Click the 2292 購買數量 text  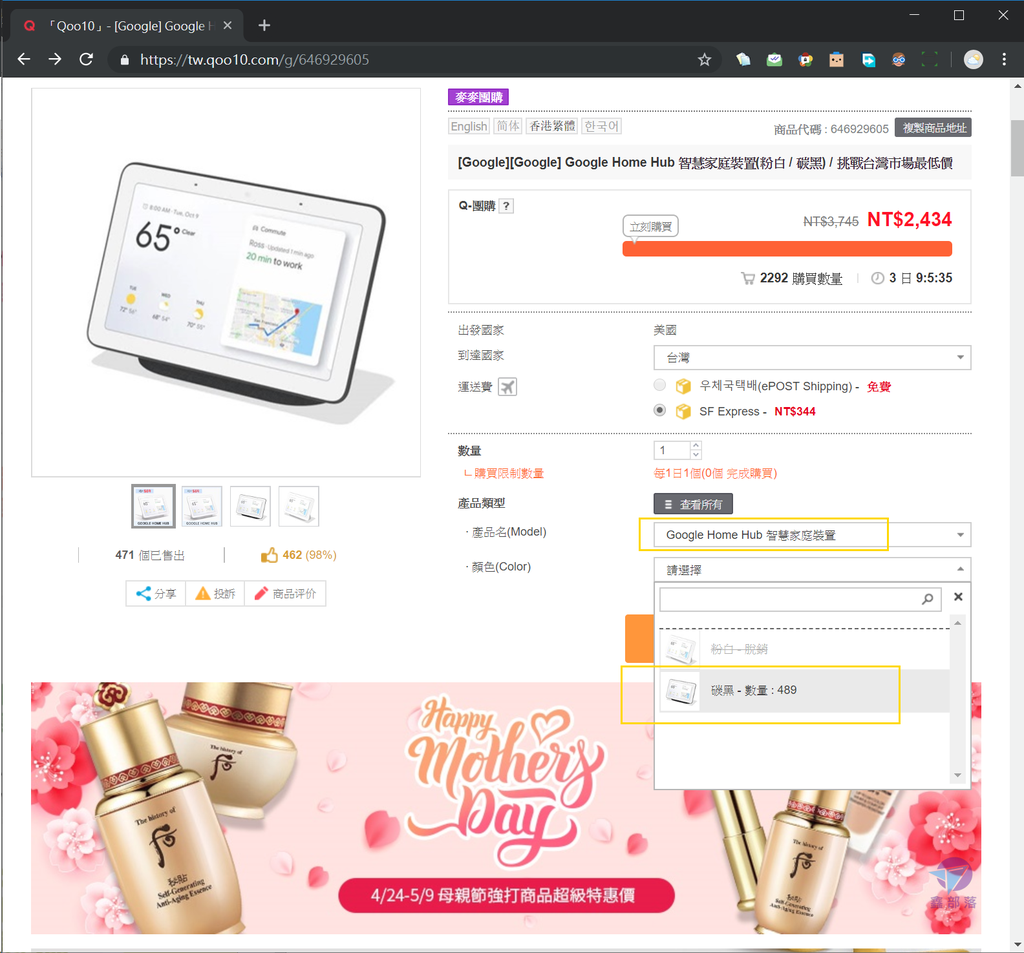click(x=801, y=278)
